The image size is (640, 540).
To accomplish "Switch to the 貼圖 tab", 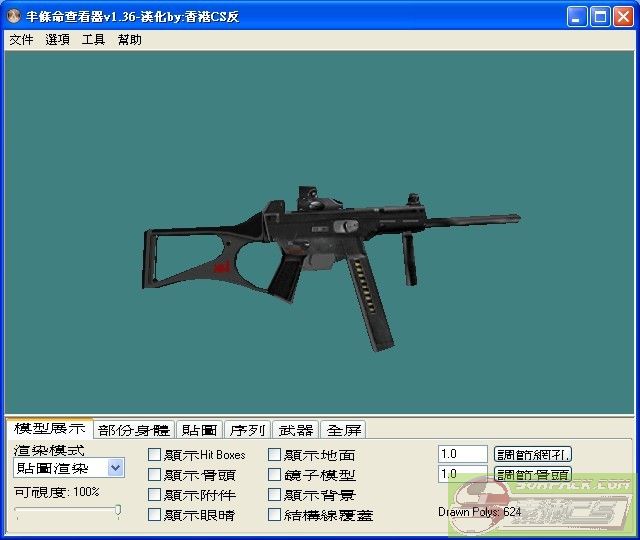I will point(199,430).
